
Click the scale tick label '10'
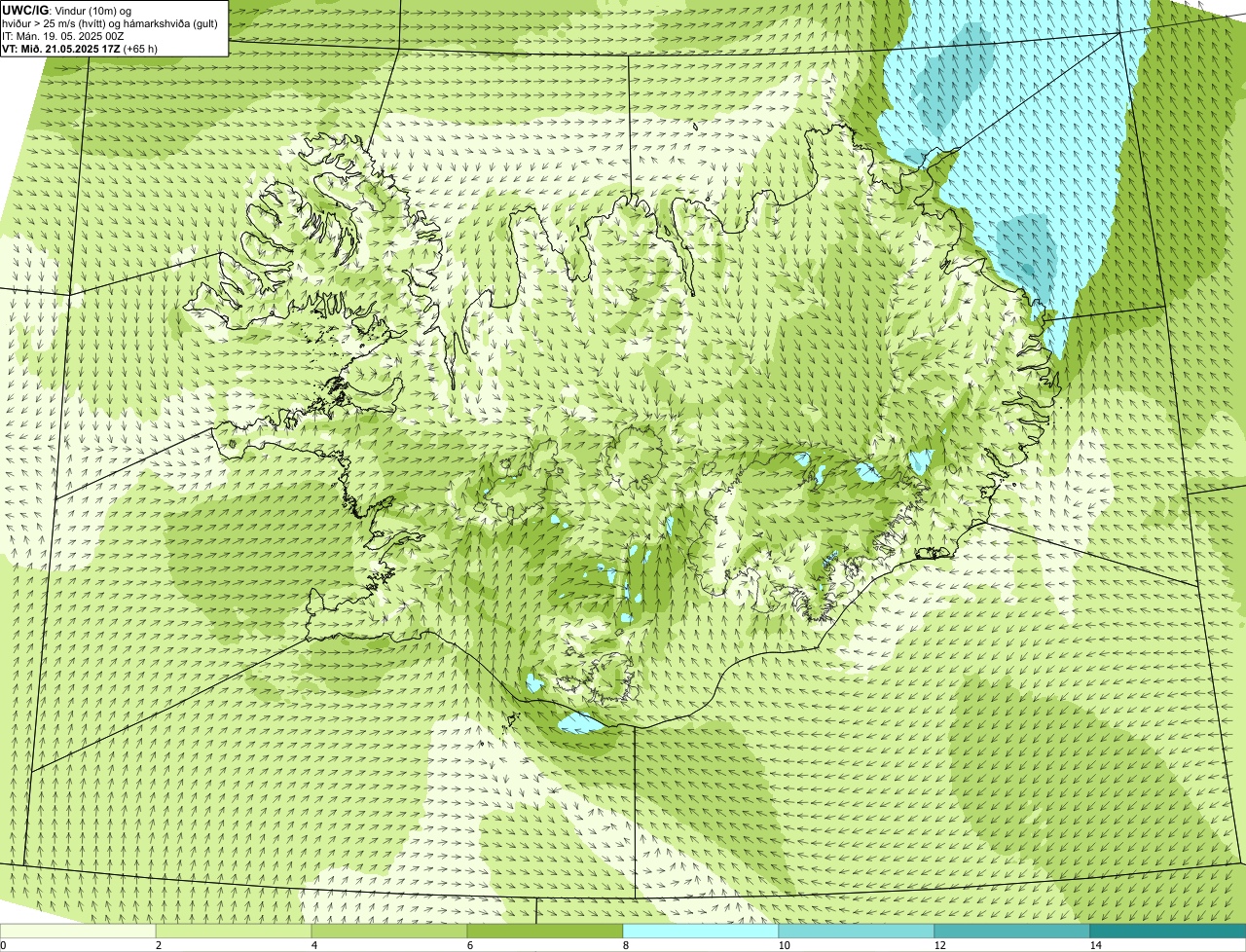[783, 945]
